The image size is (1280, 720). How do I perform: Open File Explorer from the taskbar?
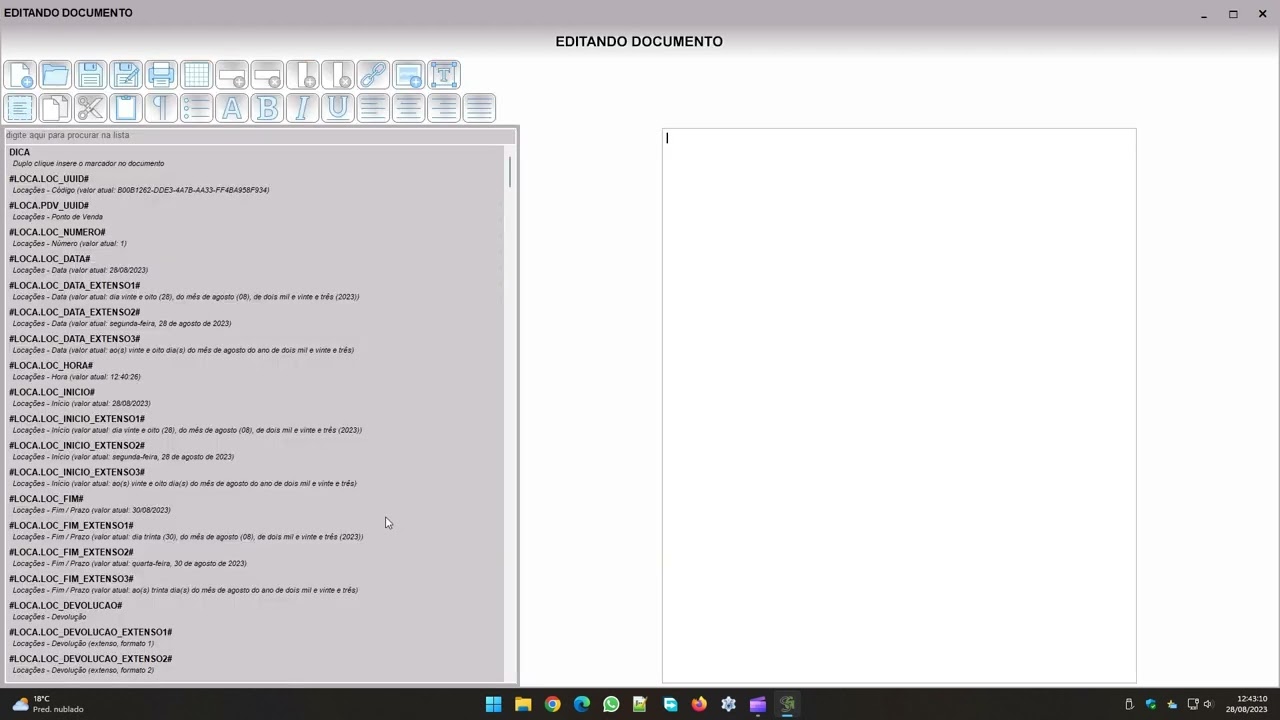click(x=523, y=704)
